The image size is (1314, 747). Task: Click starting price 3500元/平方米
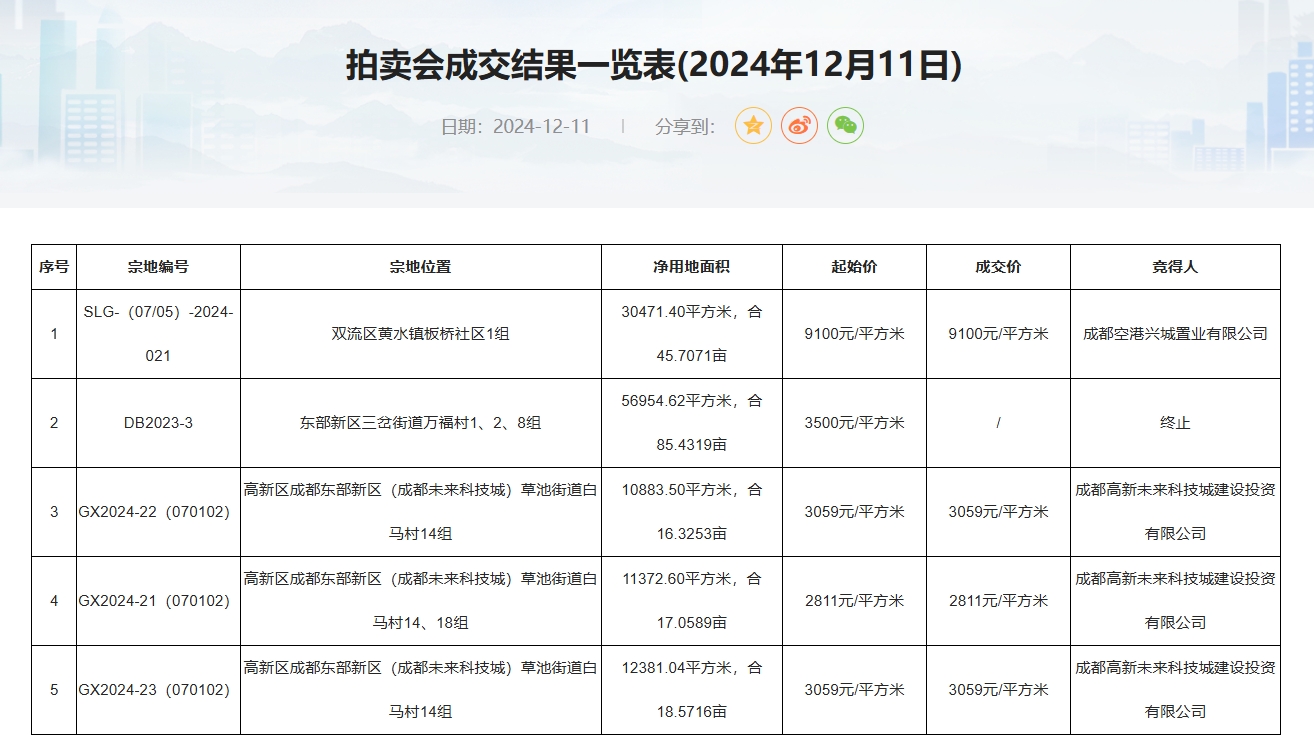click(854, 423)
